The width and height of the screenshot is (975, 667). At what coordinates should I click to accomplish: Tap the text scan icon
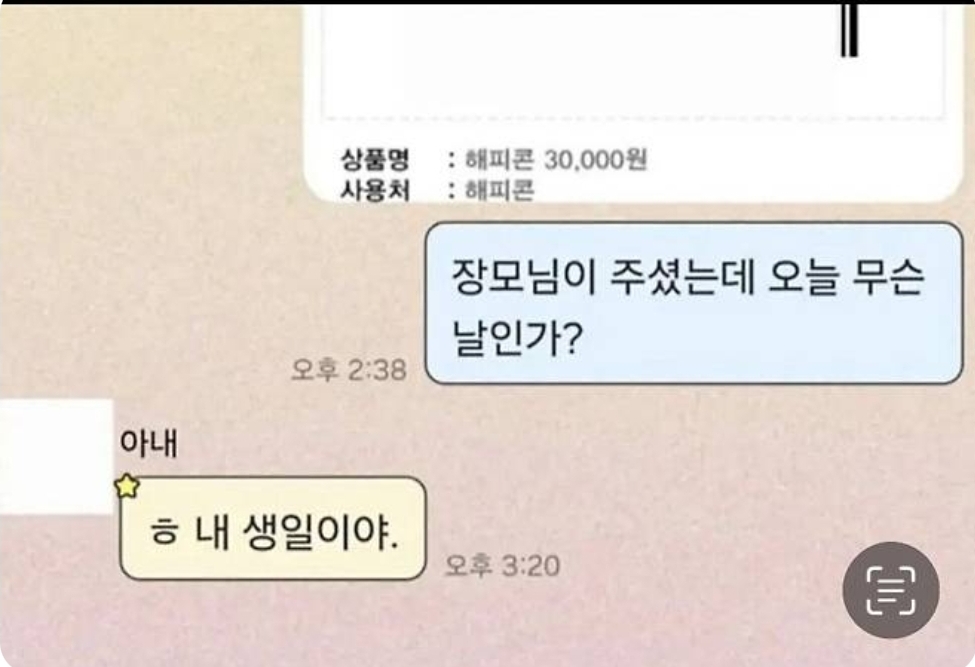point(890,590)
